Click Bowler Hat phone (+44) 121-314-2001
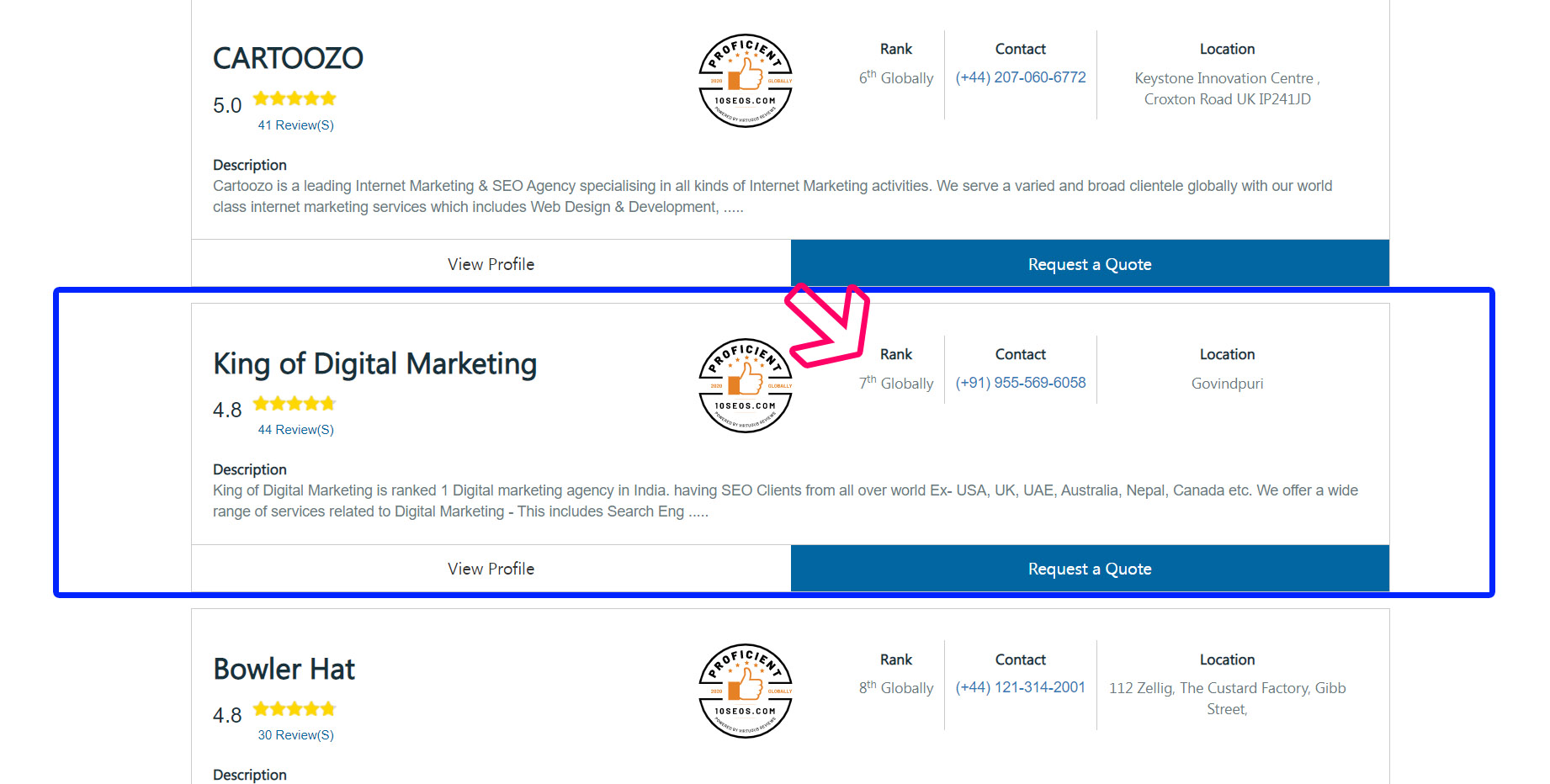This screenshot has width=1550, height=784. (x=1021, y=687)
